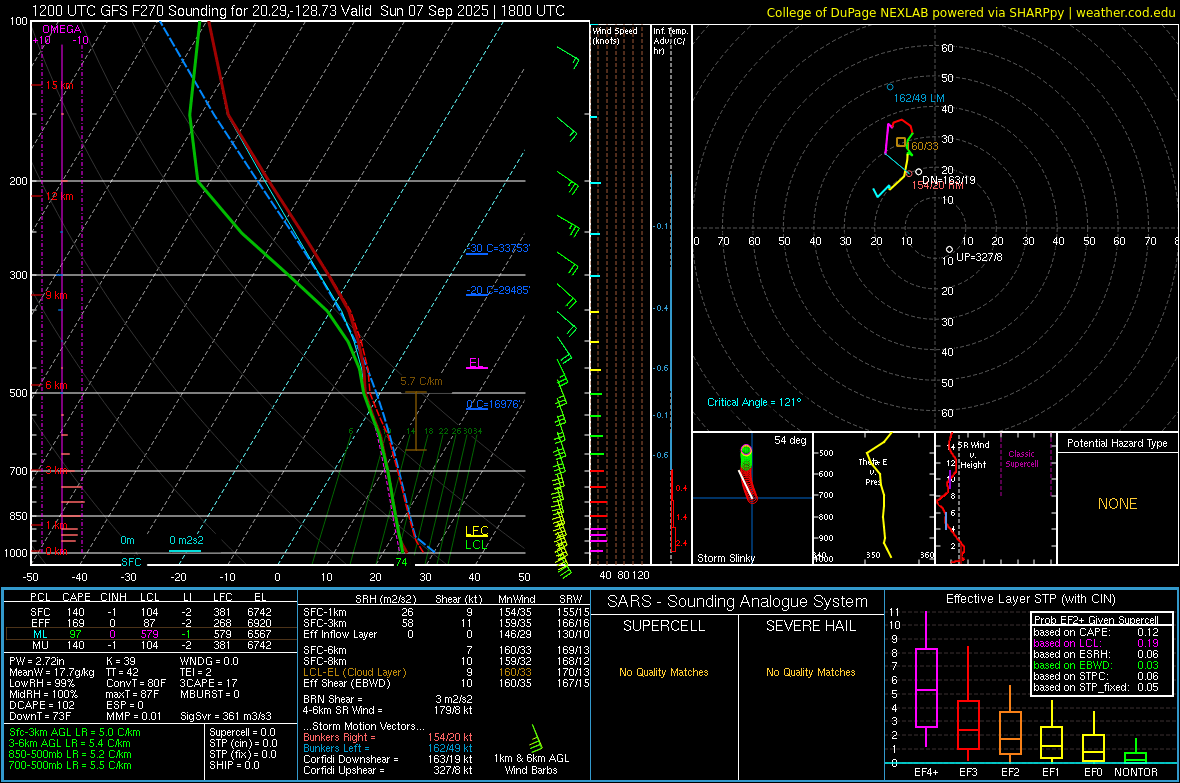Click the orange '60/33' hodograph label

click(x=924, y=146)
